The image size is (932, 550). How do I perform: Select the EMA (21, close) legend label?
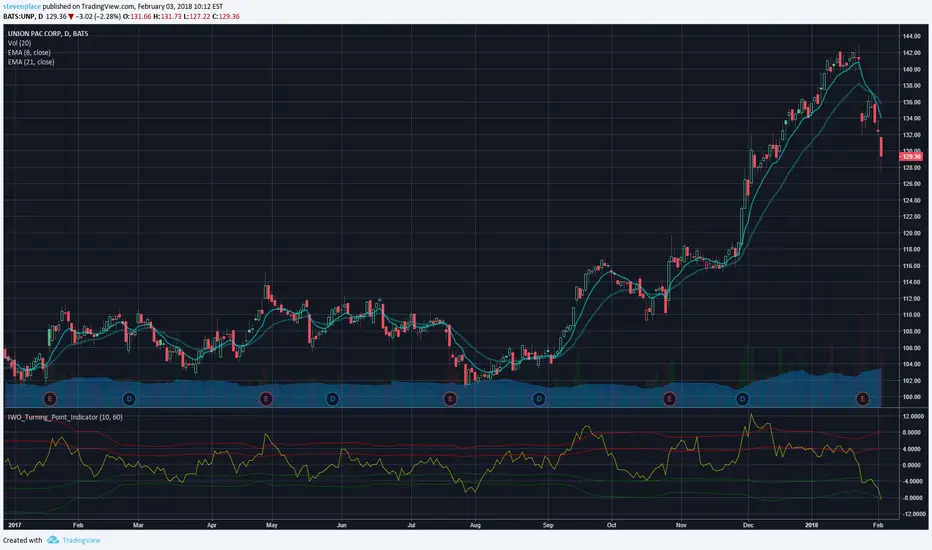coord(31,62)
